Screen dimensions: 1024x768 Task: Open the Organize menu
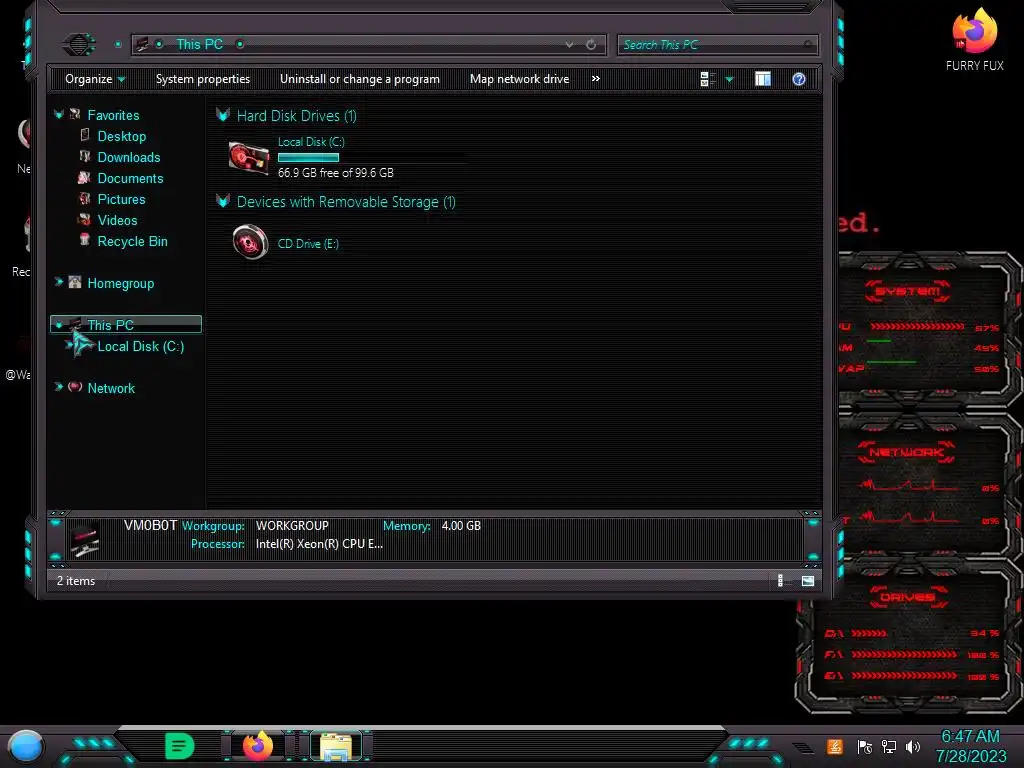(x=95, y=79)
